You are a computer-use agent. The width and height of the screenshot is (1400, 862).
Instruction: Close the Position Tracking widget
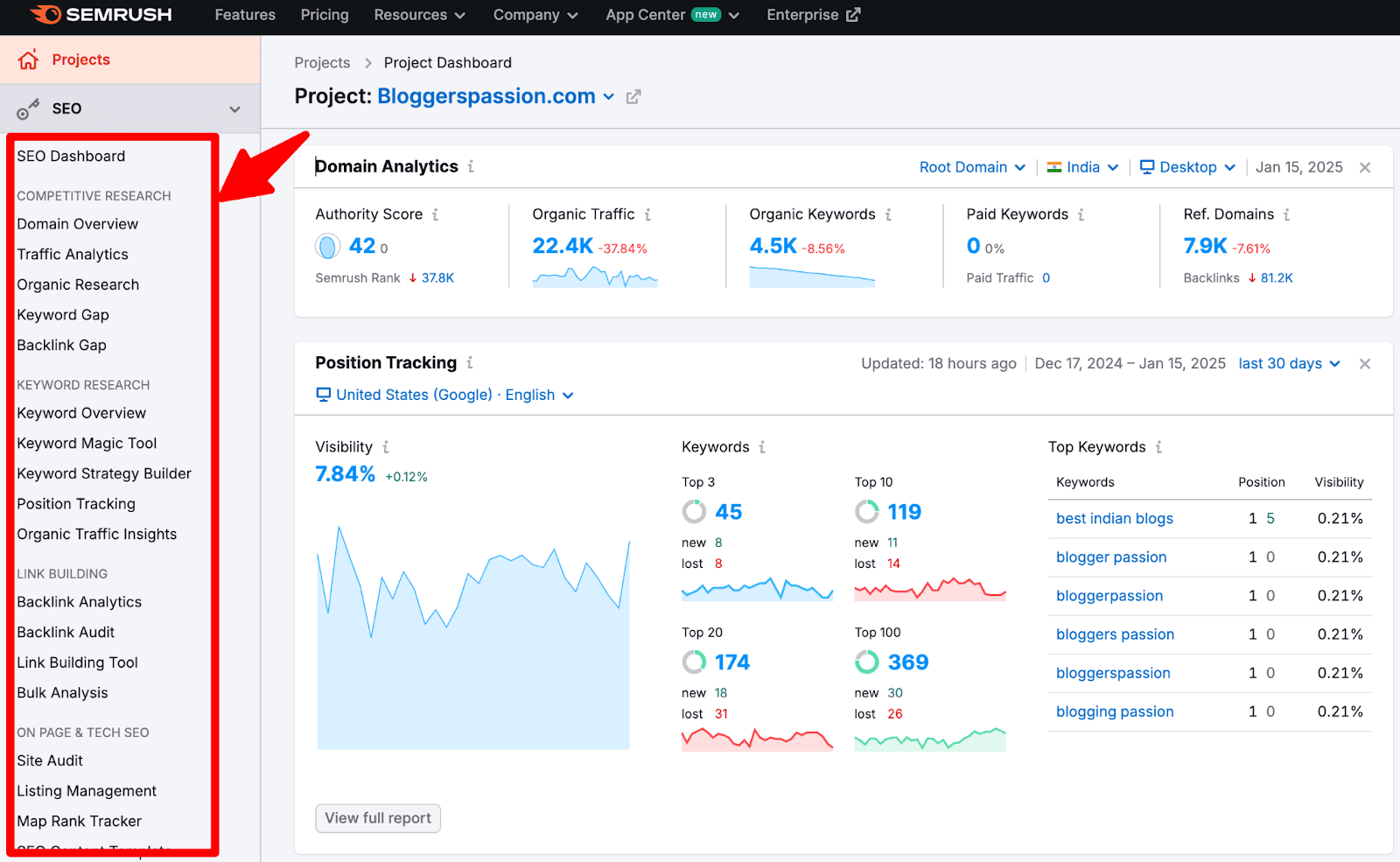click(1365, 364)
